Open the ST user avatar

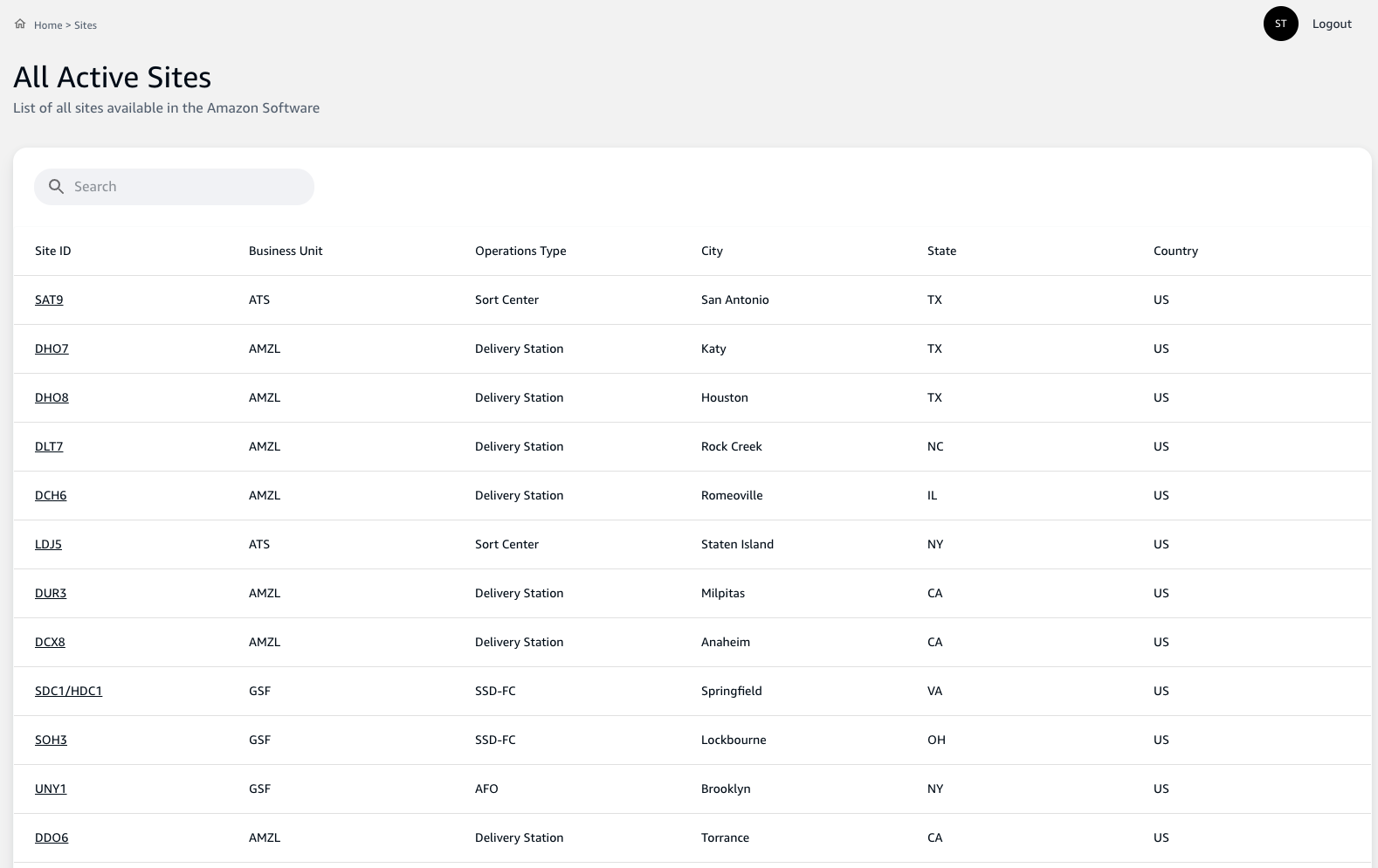tap(1280, 24)
